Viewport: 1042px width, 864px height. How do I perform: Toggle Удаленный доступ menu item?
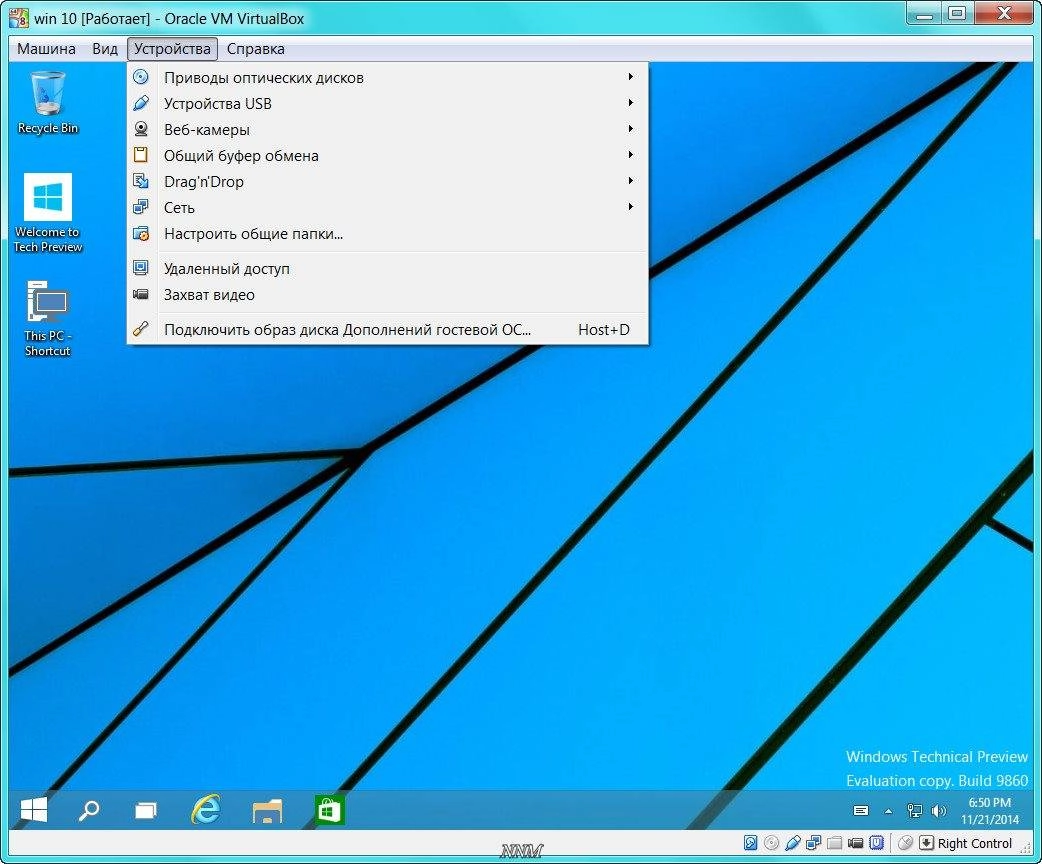click(x=387, y=268)
